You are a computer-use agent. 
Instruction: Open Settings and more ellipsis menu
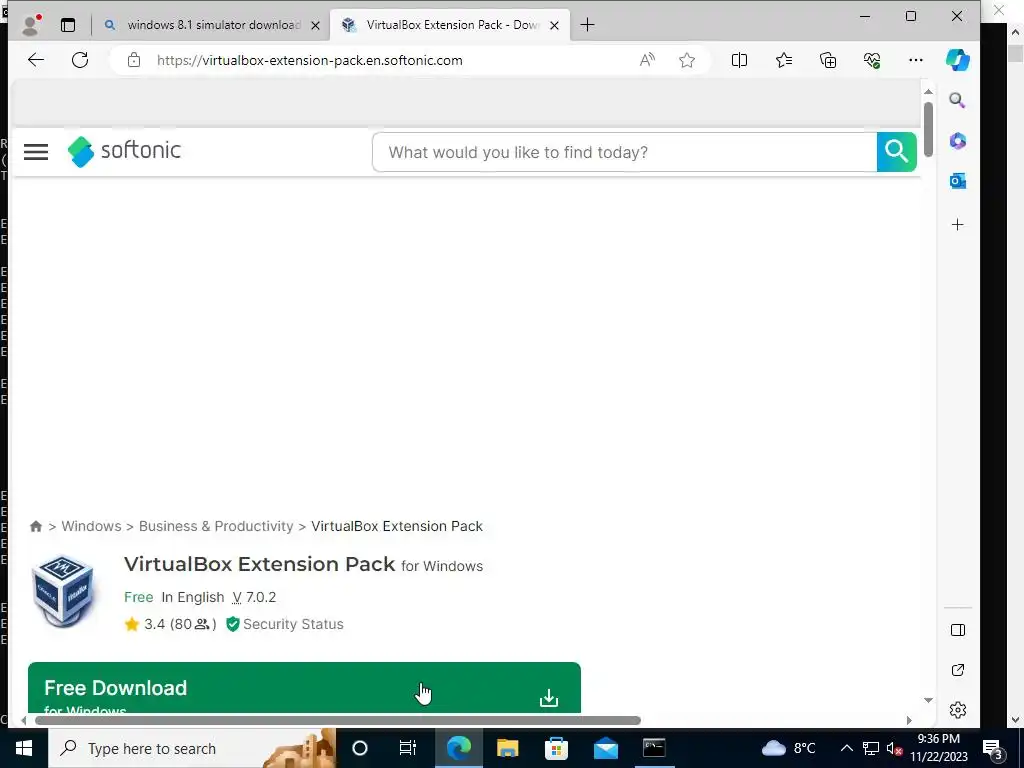[x=916, y=60]
